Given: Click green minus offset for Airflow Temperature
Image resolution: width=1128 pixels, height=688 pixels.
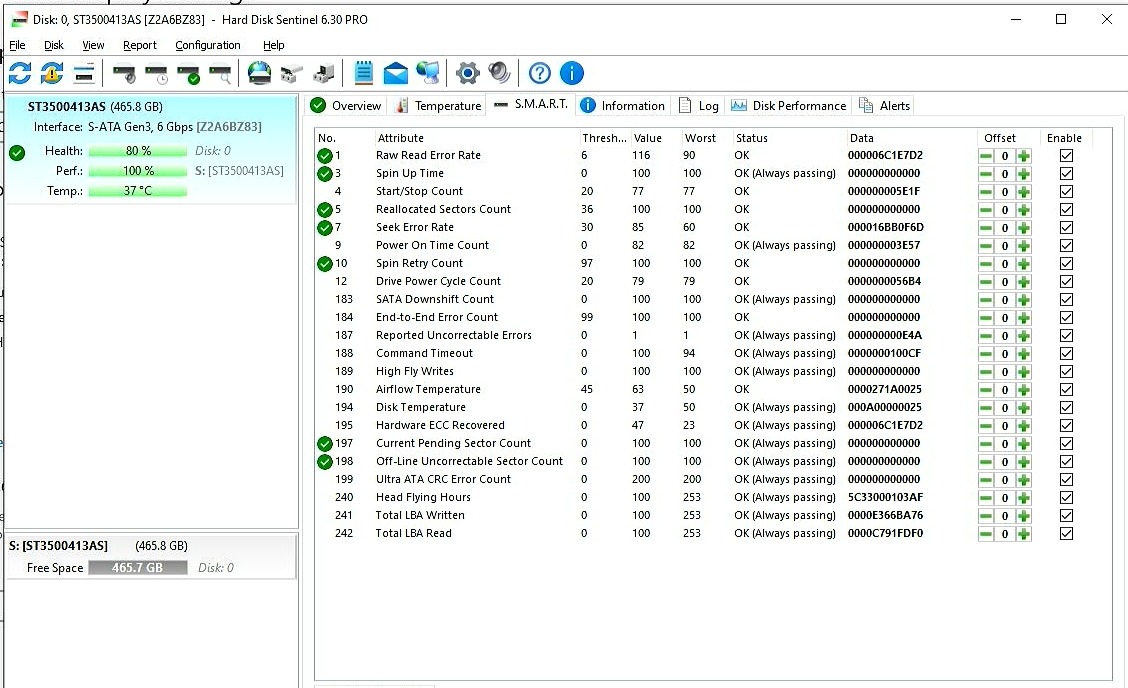Looking at the screenshot, I should coord(986,389).
